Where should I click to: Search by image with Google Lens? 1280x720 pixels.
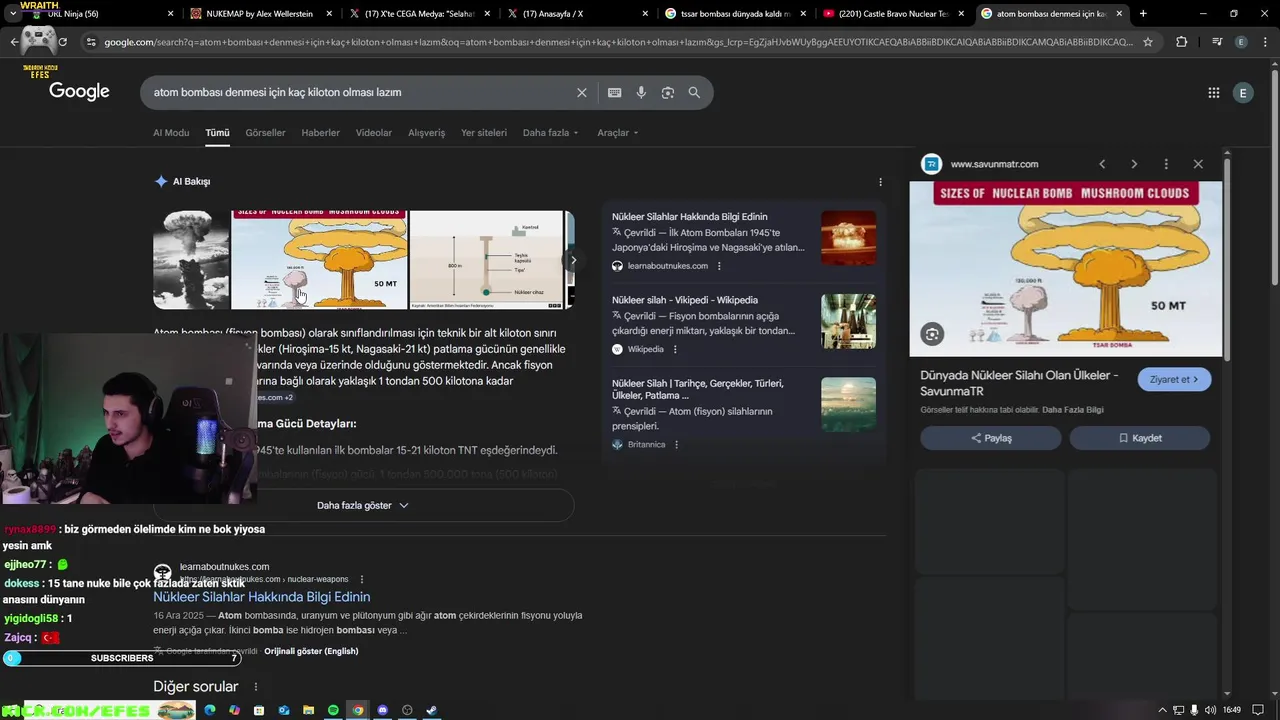(x=668, y=93)
